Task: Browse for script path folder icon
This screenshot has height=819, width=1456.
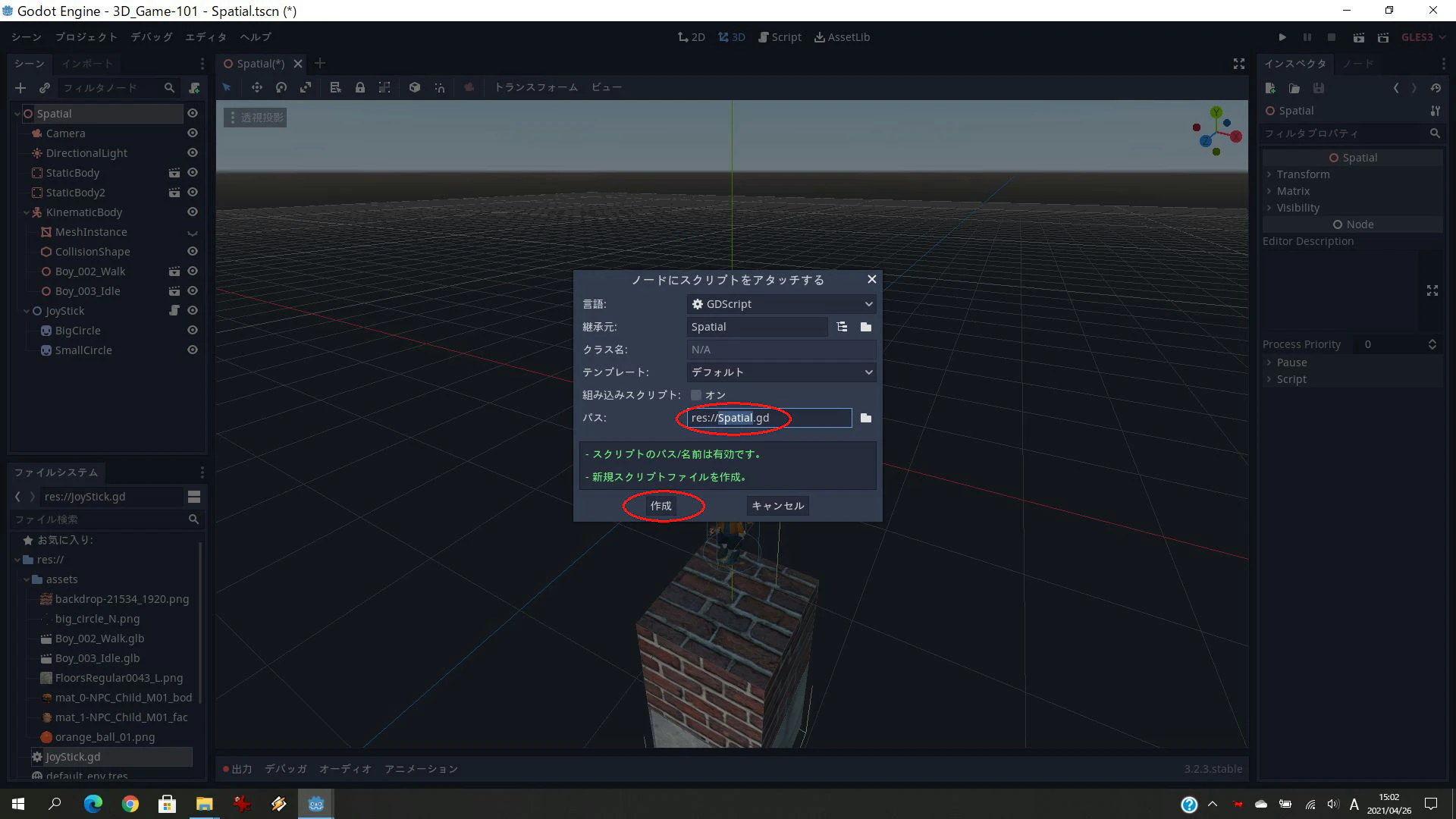Action: 866,418
